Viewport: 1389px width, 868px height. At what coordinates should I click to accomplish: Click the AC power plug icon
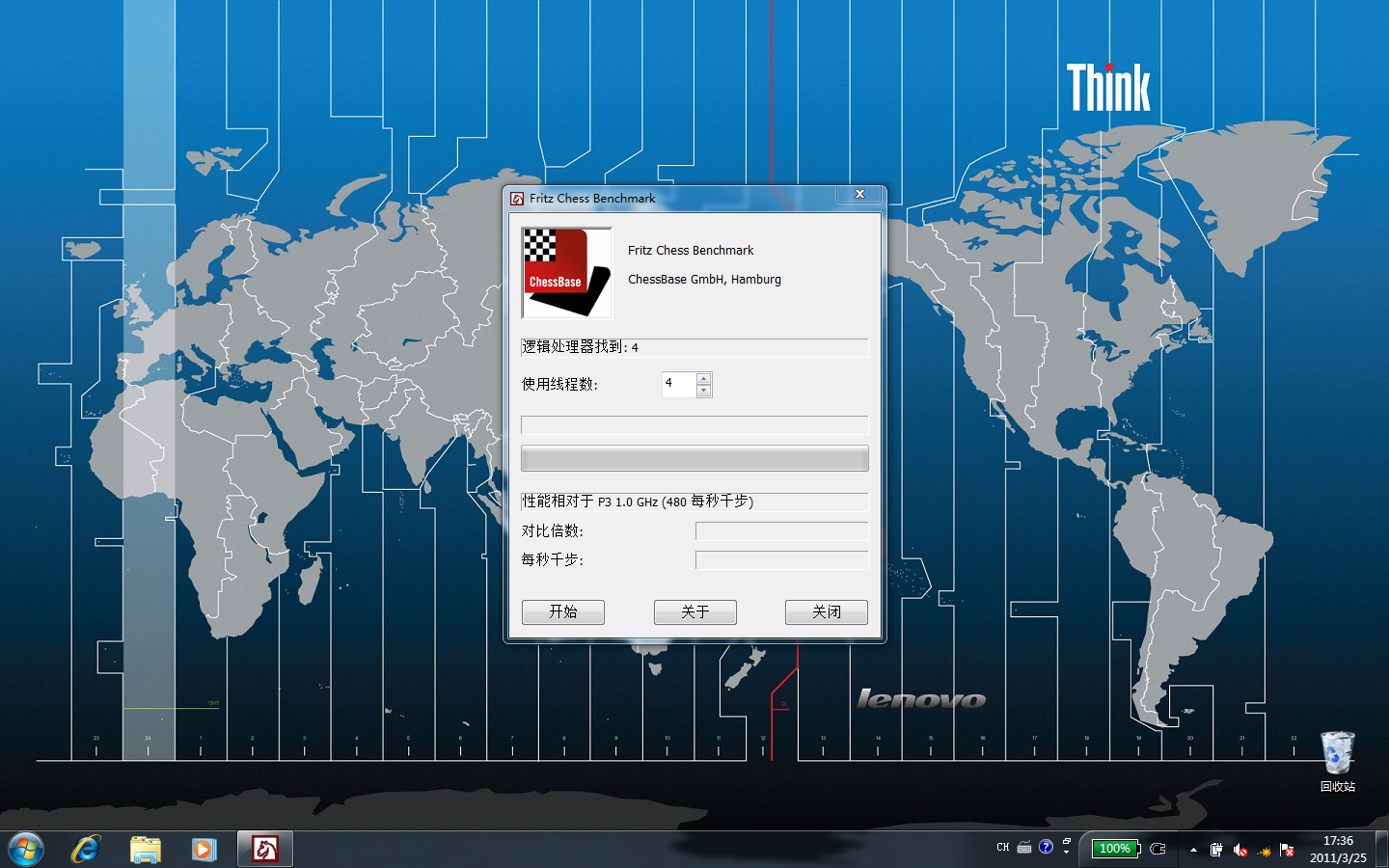pyautogui.click(x=1158, y=849)
